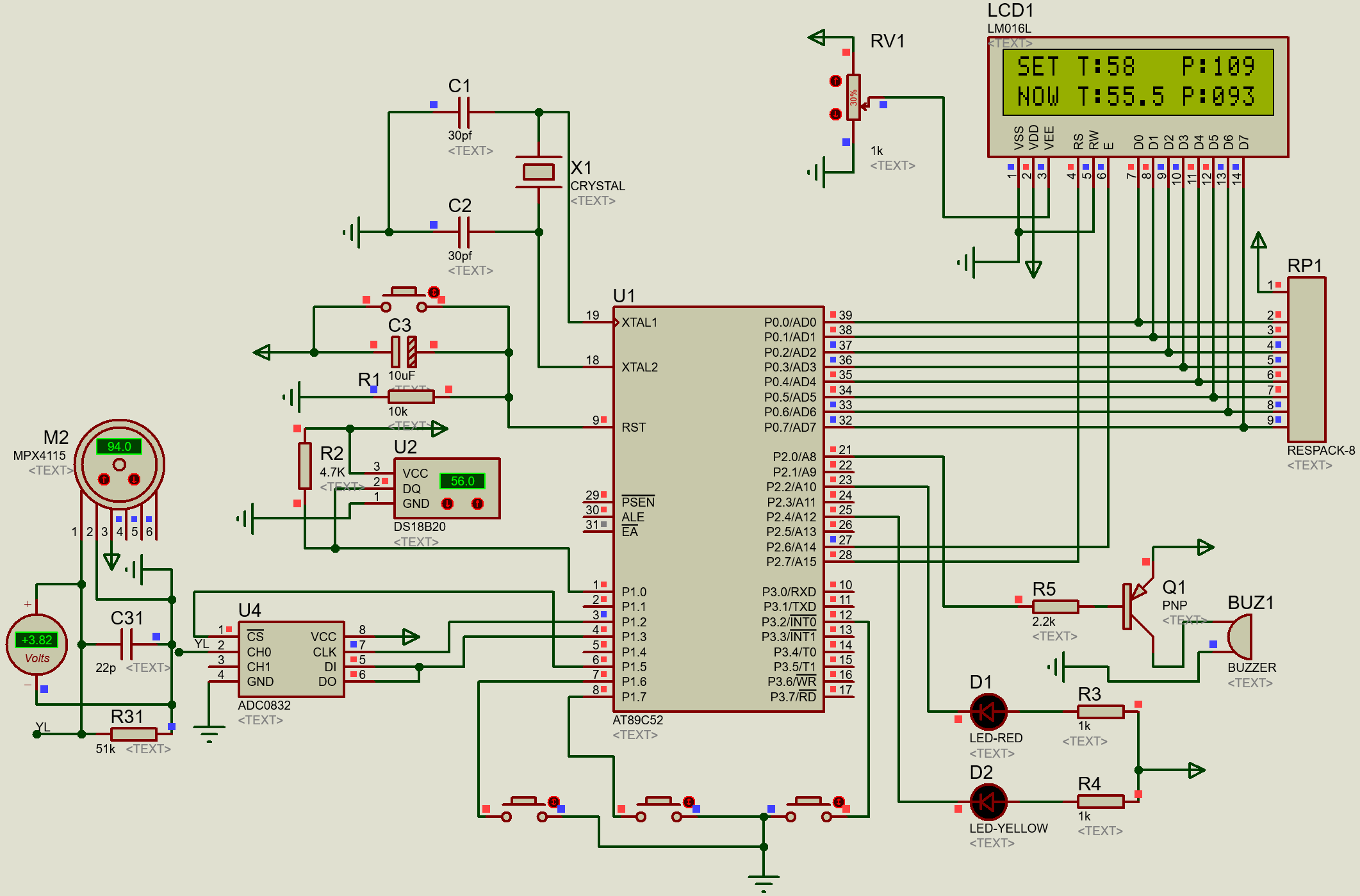Select the D1 LED-RED component
The width and height of the screenshot is (1360, 896).
click(x=988, y=712)
